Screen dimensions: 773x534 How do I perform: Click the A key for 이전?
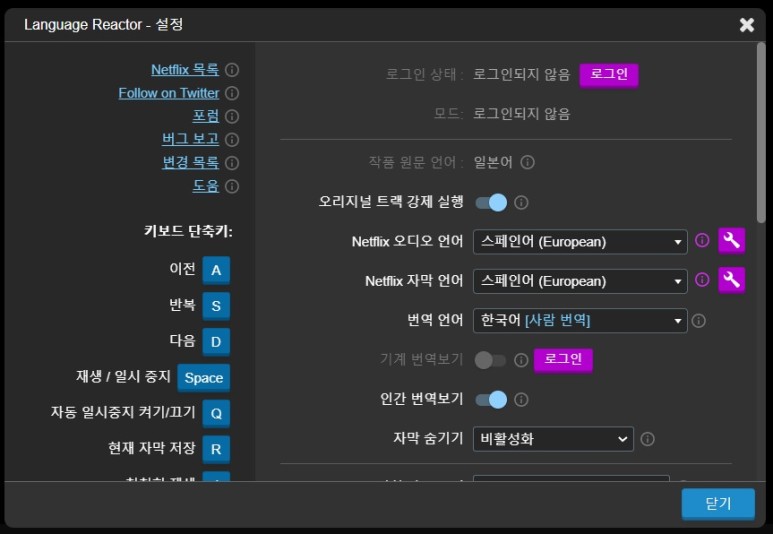tap(216, 270)
